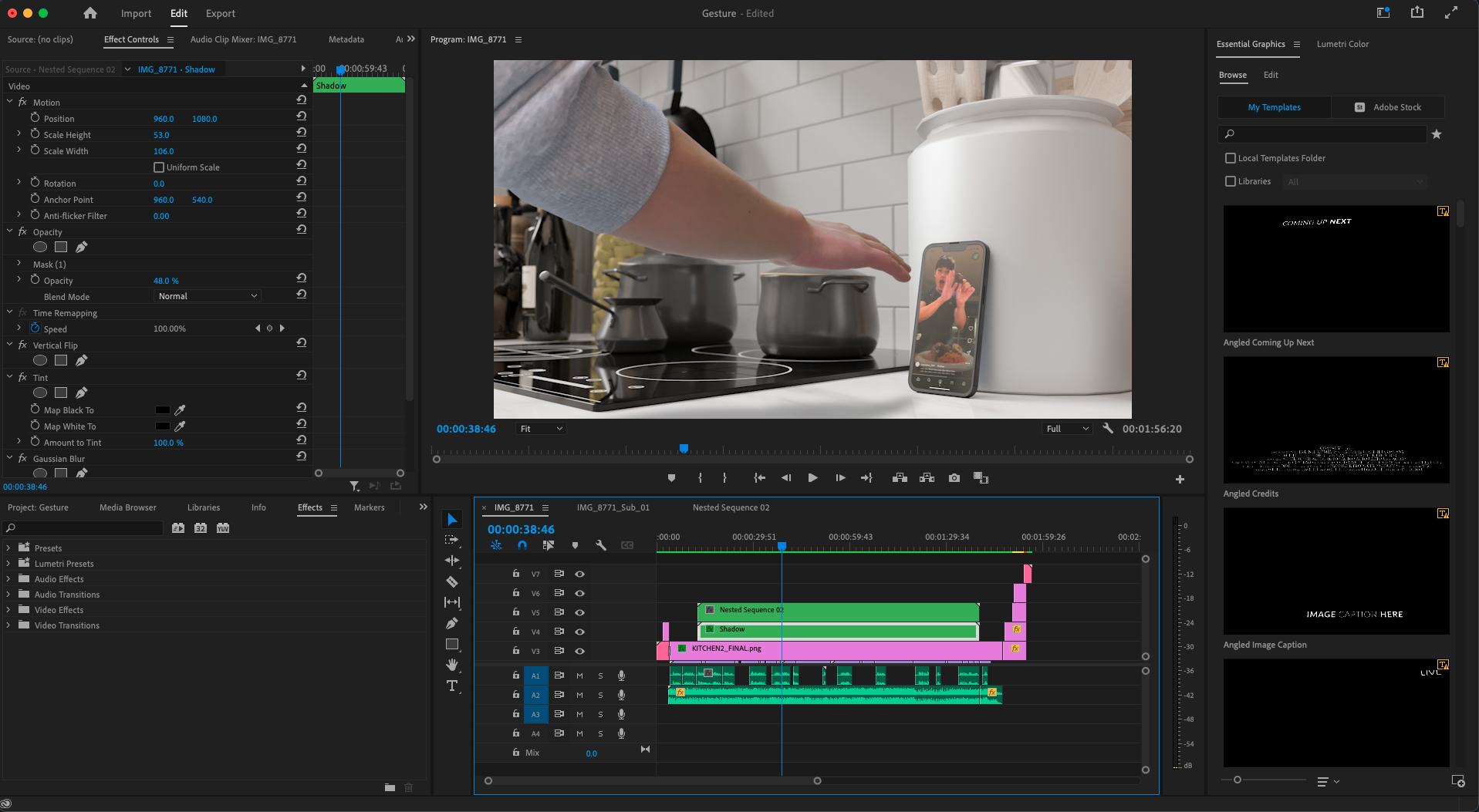The height and width of the screenshot is (812, 1479).
Task: Click the Export Frame camera icon
Action: click(x=954, y=478)
